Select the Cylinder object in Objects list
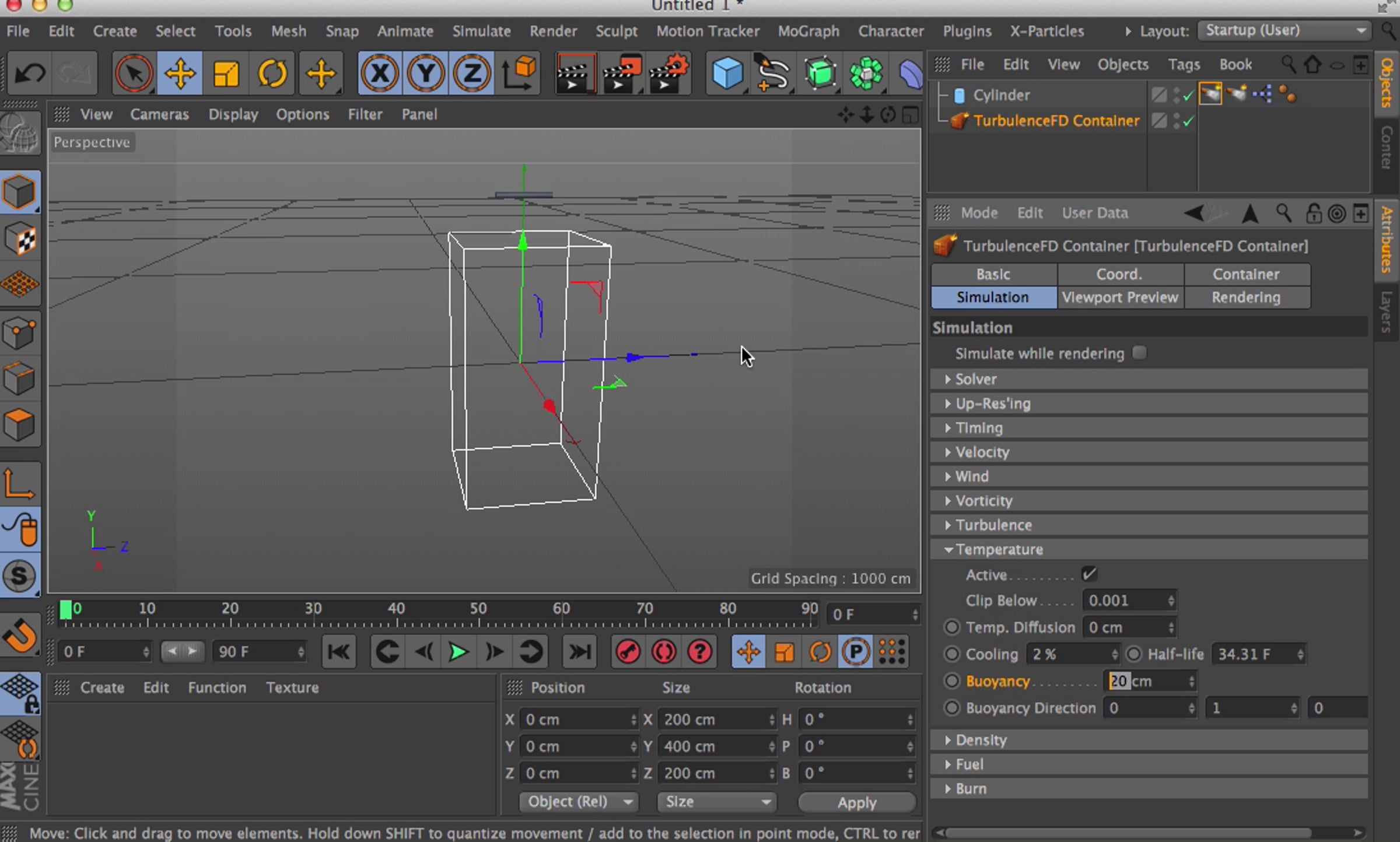Viewport: 1400px width, 842px height. pyautogui.click(x=1001, y=95)
